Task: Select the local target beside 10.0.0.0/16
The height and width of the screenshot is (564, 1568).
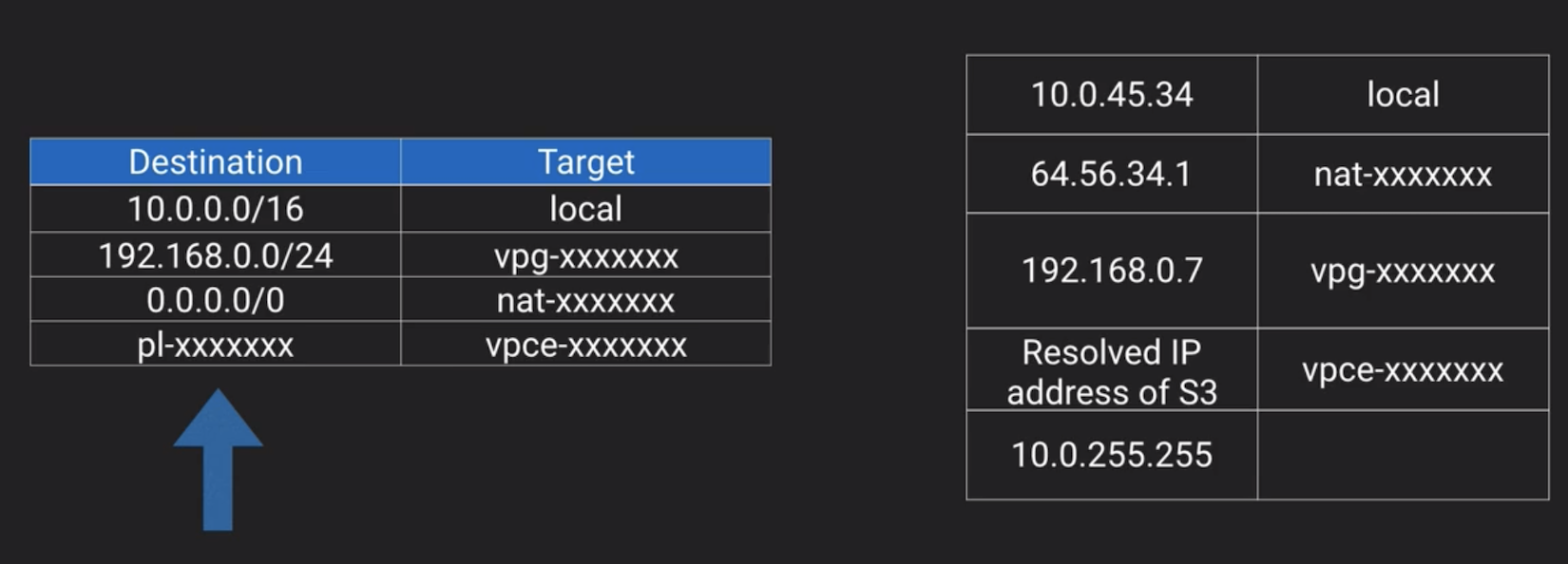Action: coord(585,209)
